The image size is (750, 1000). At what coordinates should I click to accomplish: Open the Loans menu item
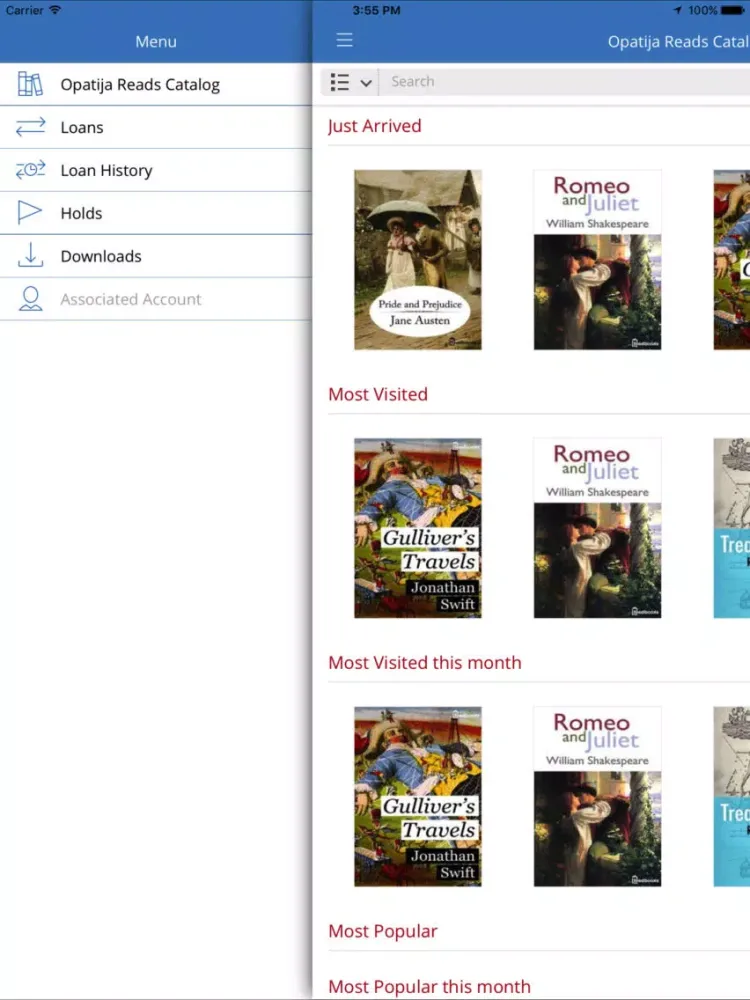(x=156, y=128)
